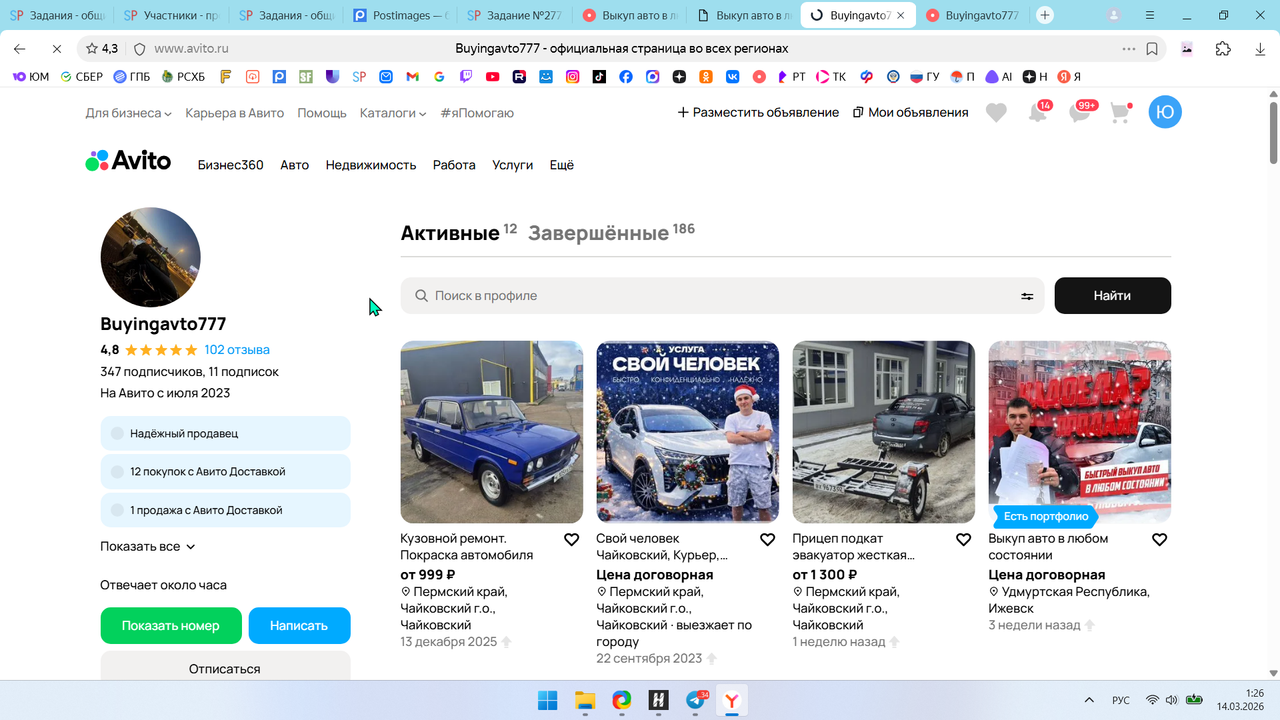Open Бизнес360 section
The width and height of the screenshot is (1280, 720).
(231, 165)
